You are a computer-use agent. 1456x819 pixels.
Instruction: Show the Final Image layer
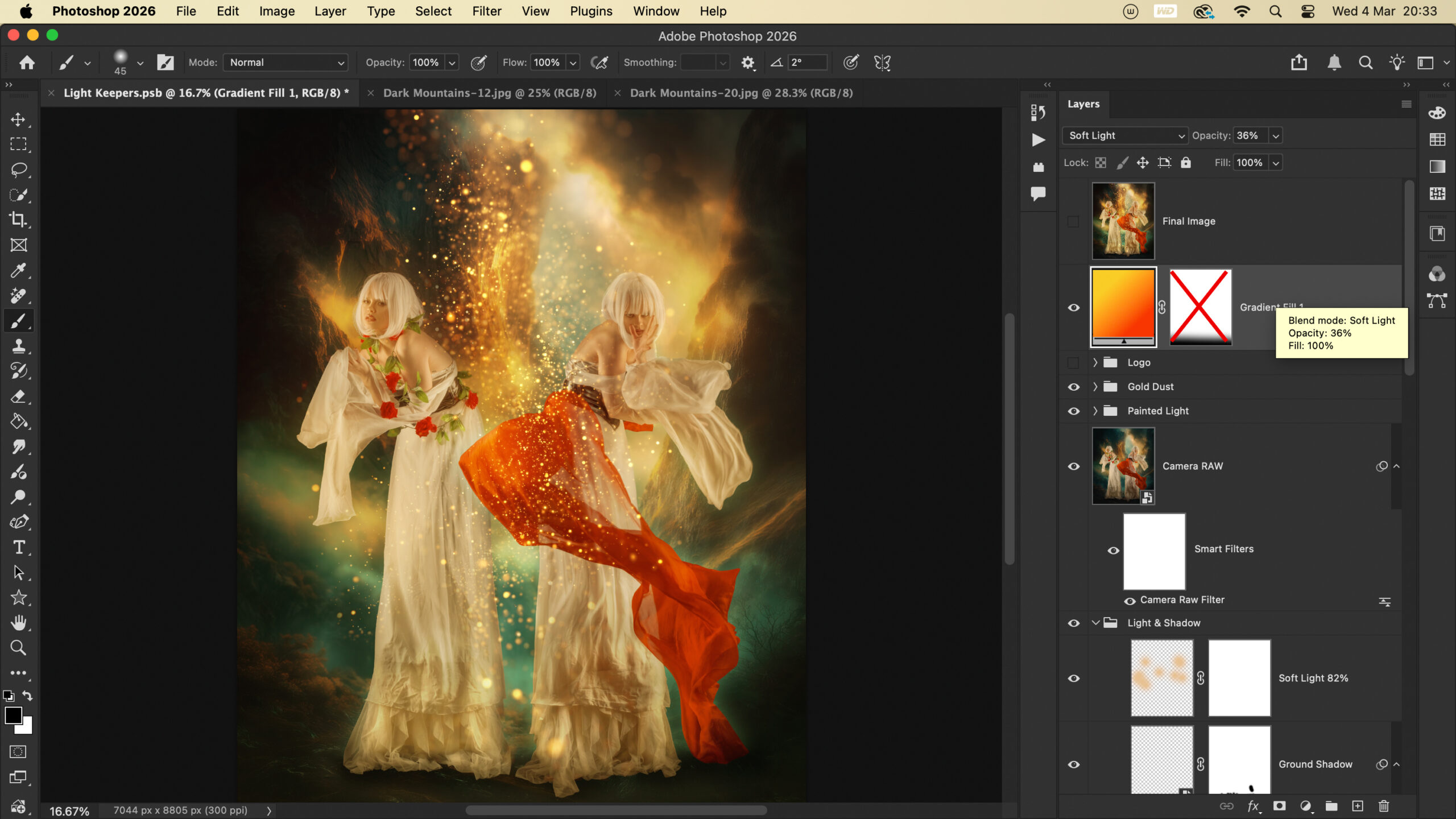1073,221
